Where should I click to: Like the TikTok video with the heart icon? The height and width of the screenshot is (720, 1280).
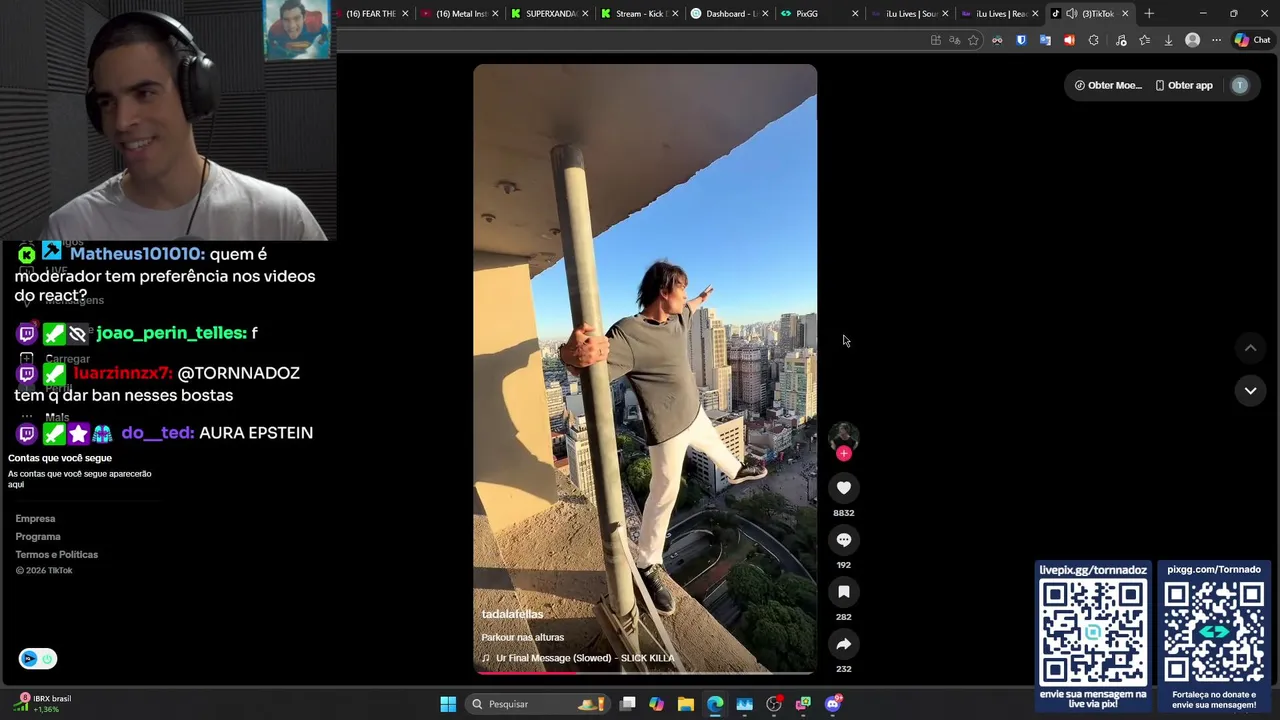844,488
